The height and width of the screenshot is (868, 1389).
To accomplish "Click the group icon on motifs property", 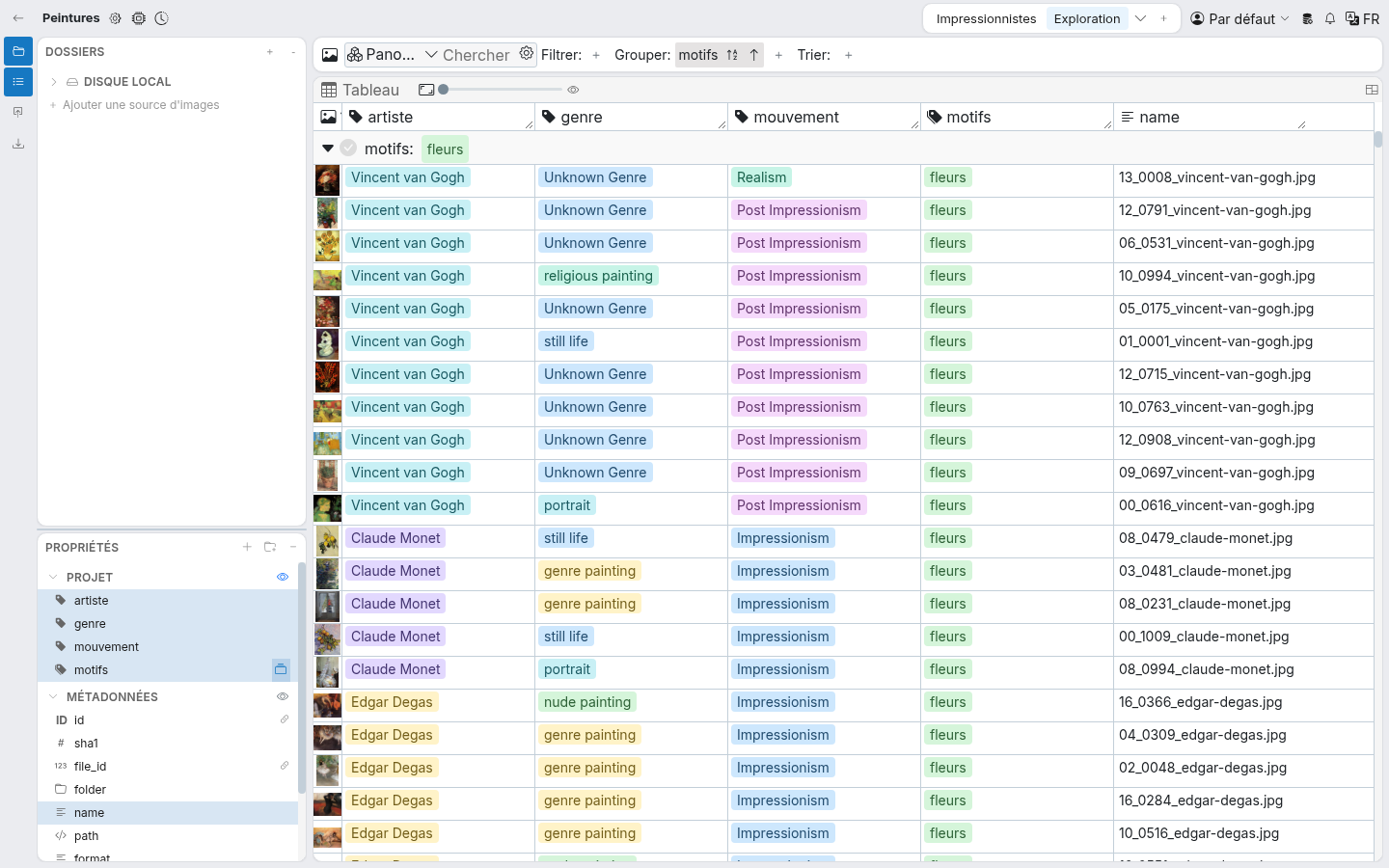I will point(281,669).
